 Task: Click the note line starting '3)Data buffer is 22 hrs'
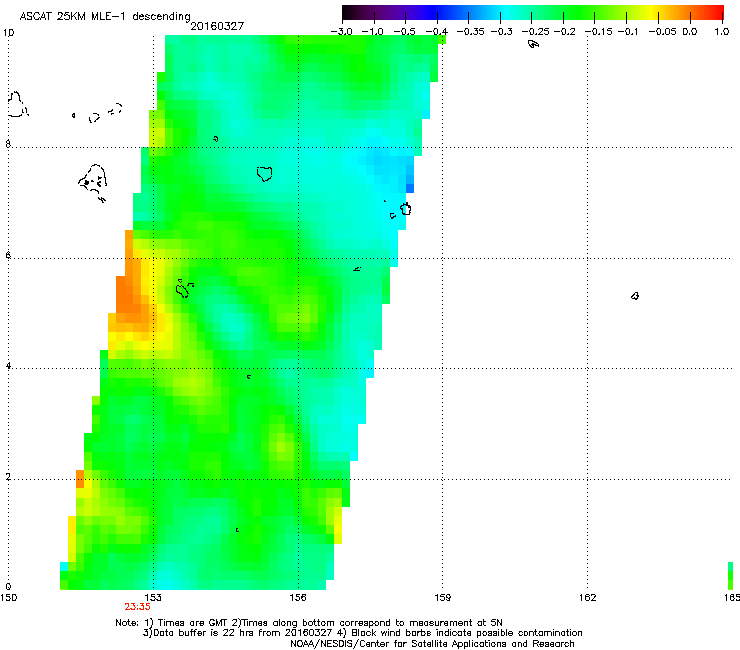[x=362, y=633]
